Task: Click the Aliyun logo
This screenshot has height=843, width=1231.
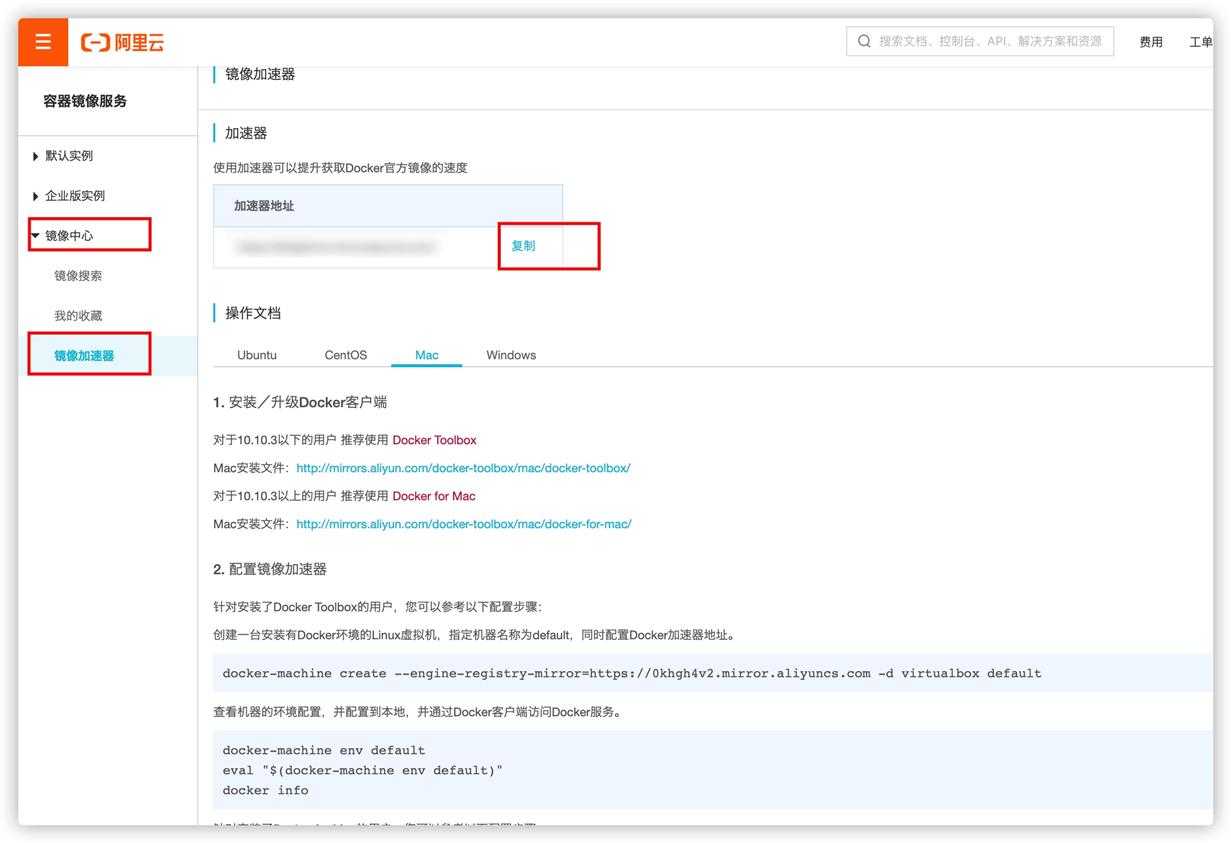Action: pyautogui.click(x=122, y=42)
